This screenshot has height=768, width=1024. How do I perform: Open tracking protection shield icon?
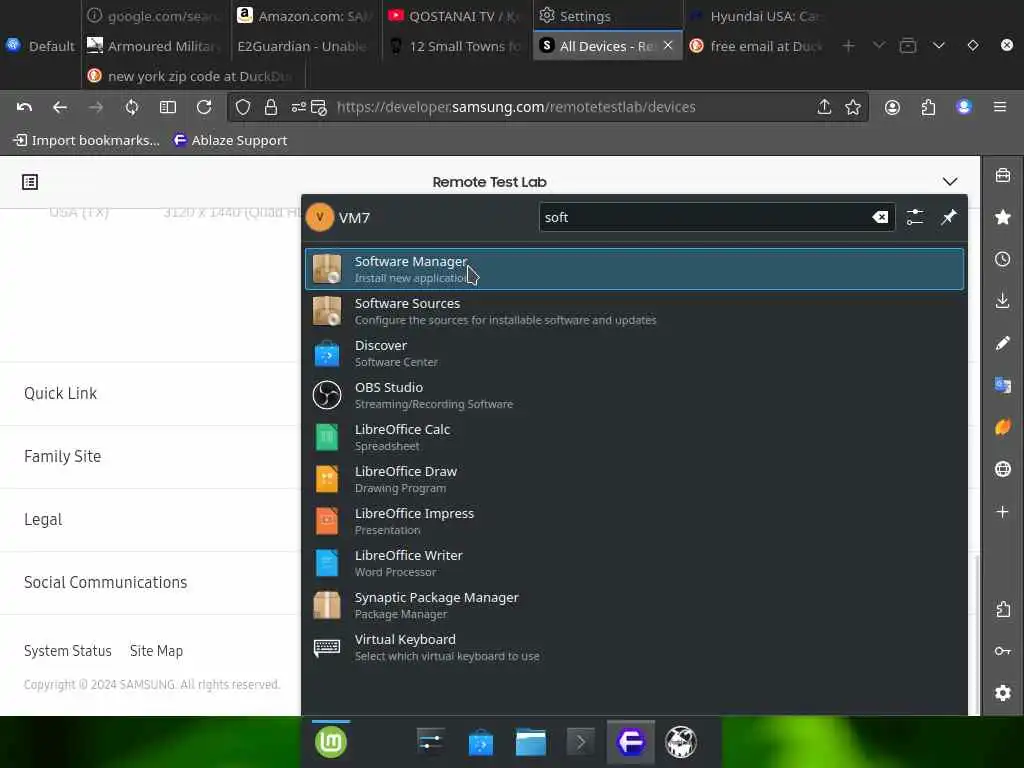tap(243, 107)
